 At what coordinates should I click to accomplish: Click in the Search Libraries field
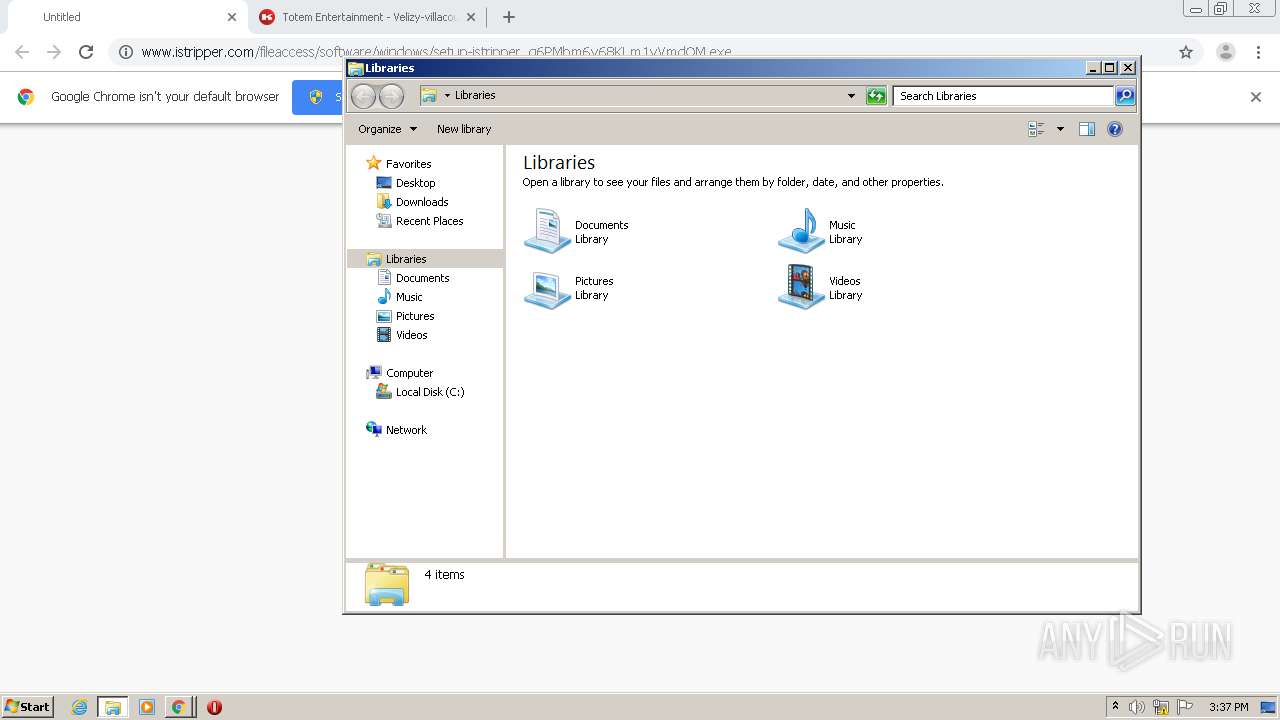tap(1003, 96)
